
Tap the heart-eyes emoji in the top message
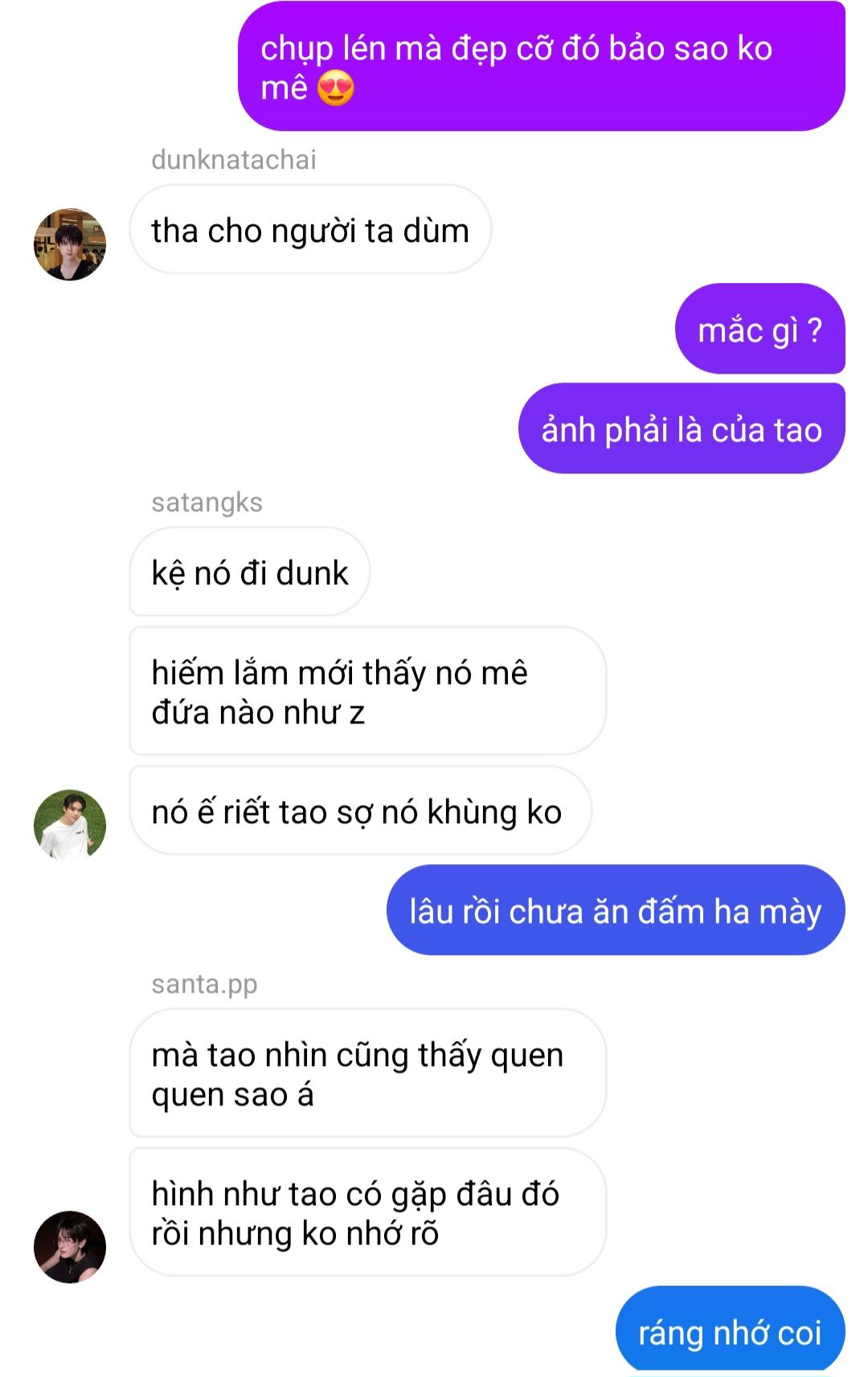tap(336, 88)
